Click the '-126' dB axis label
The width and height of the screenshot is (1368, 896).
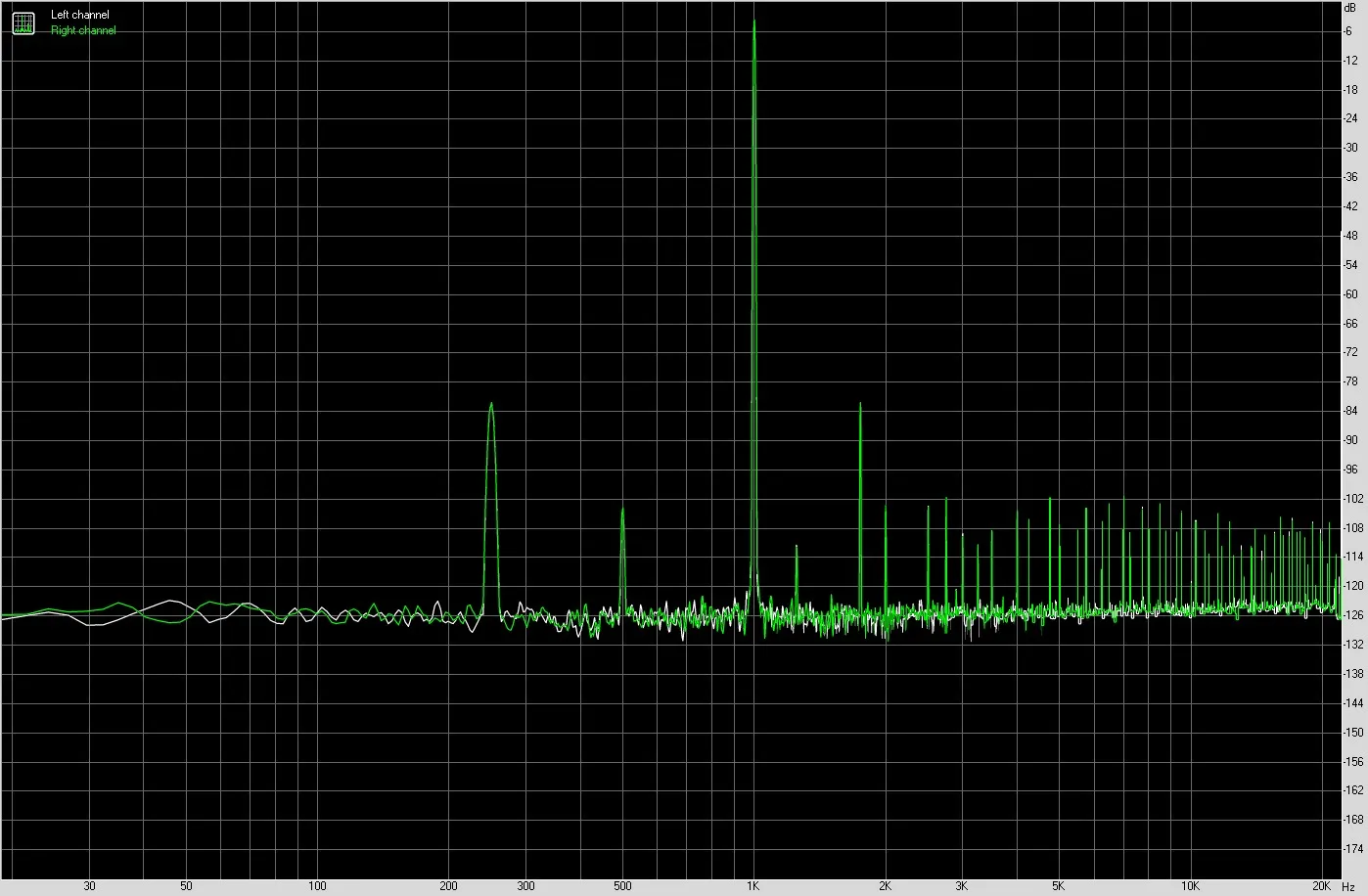1351,615
